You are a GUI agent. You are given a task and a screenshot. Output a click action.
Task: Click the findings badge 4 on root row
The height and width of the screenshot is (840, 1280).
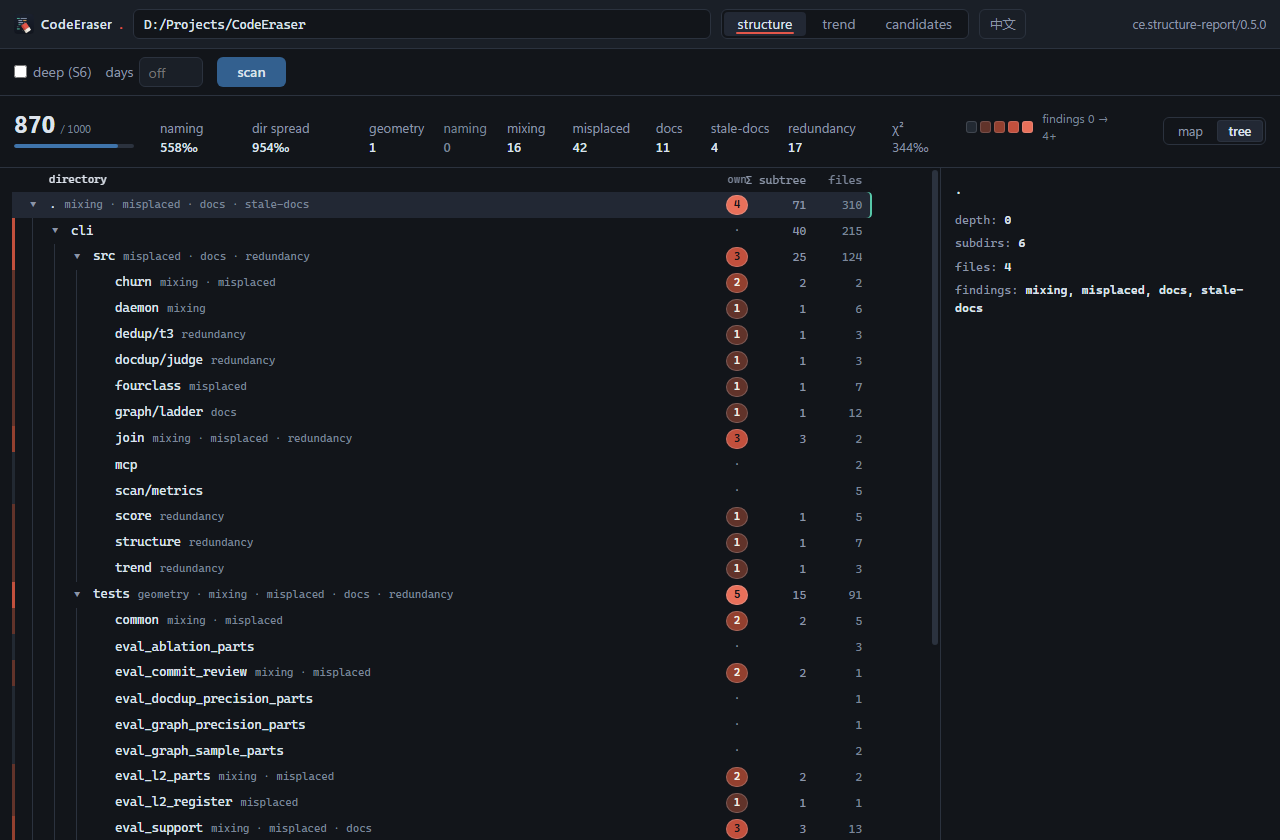(x=737, y=205)
